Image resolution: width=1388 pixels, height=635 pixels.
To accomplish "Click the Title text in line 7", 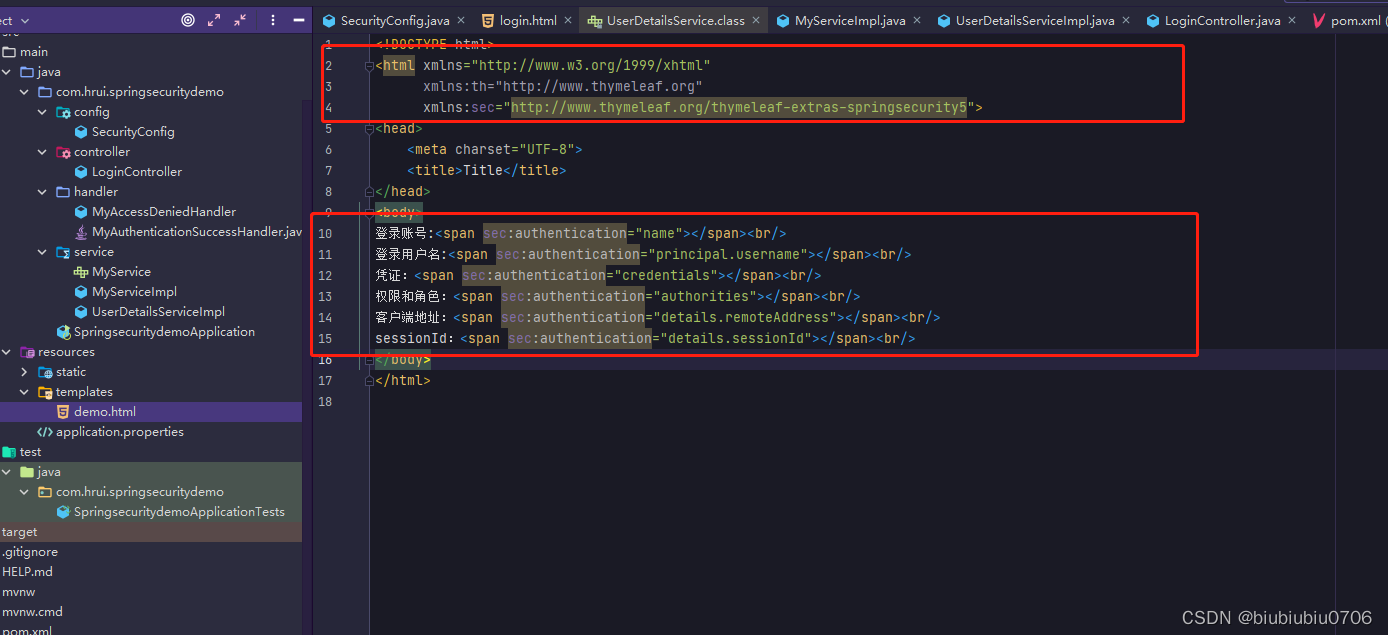I will tap(483, 170).
